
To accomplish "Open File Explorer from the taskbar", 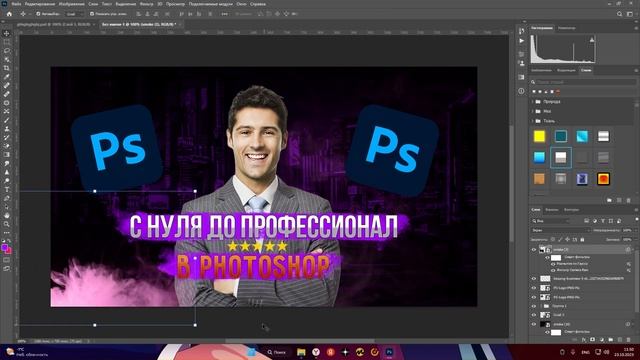I will click(301, 352).
